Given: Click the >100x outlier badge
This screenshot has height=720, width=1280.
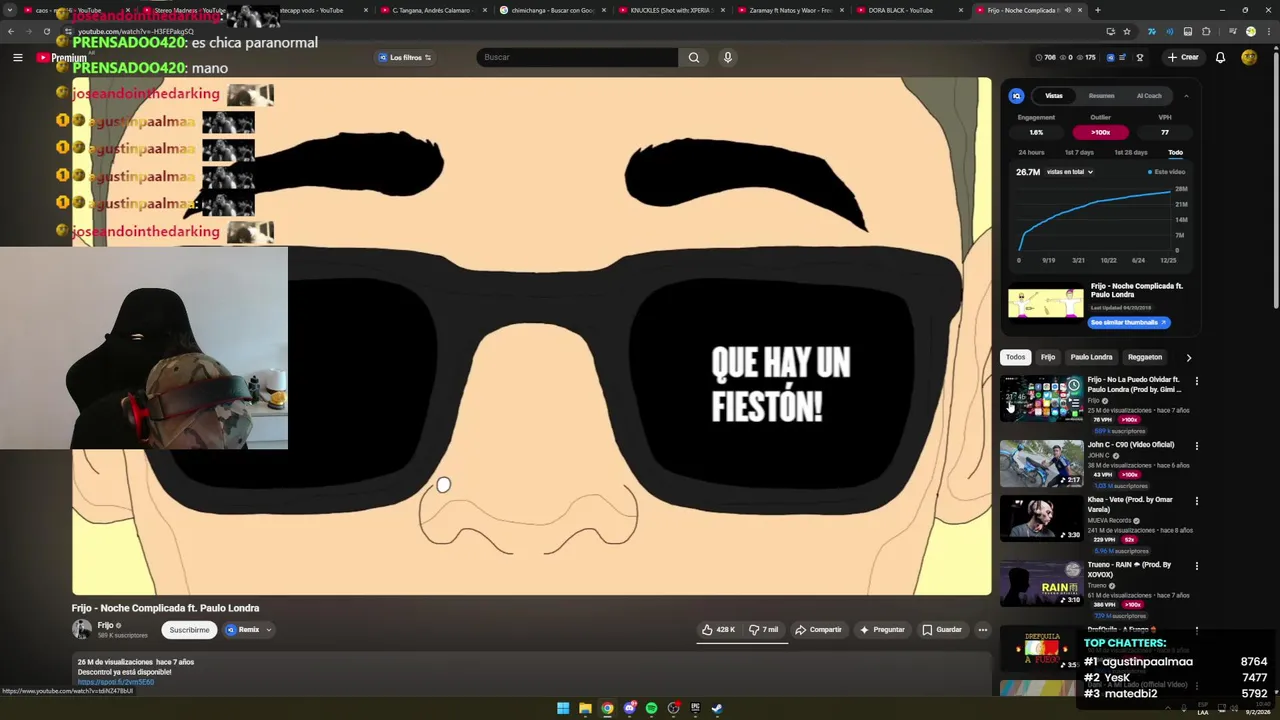Looking at the screenshot, I should coord(1100,132).
